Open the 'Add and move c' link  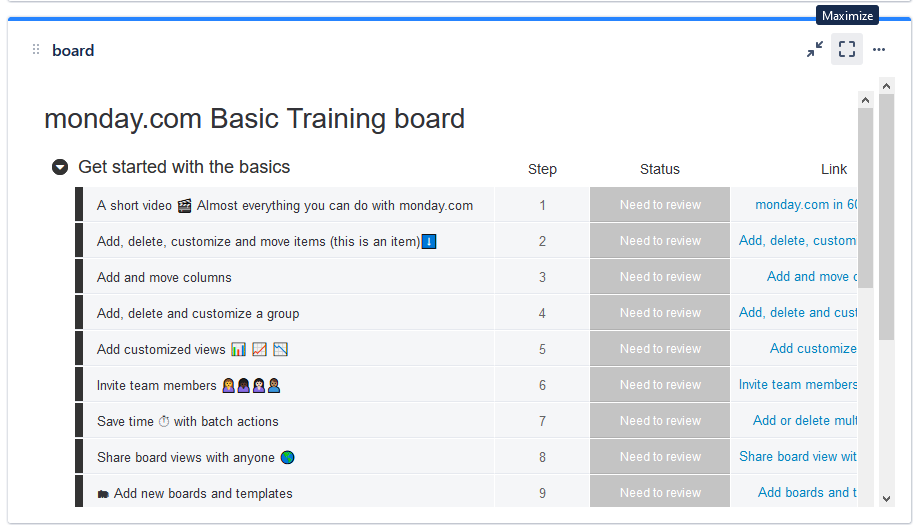(812, 276)
